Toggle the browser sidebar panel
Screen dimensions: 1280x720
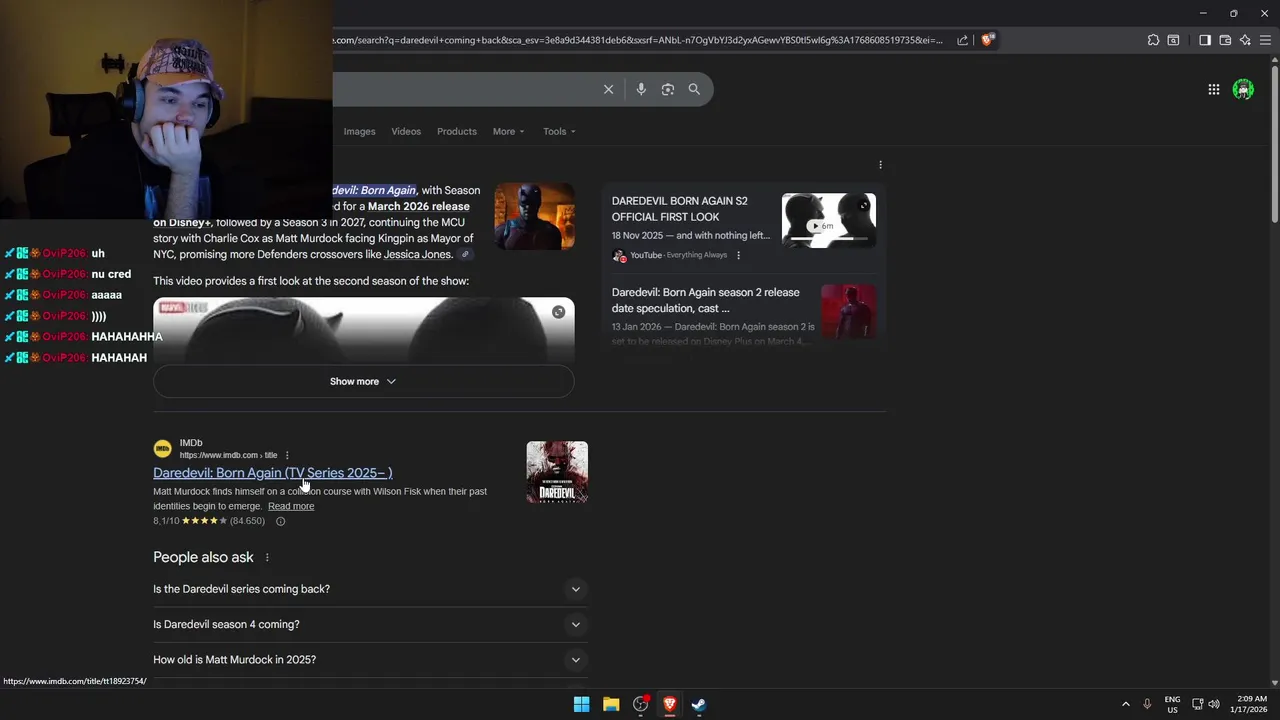tap(1204, 40)
